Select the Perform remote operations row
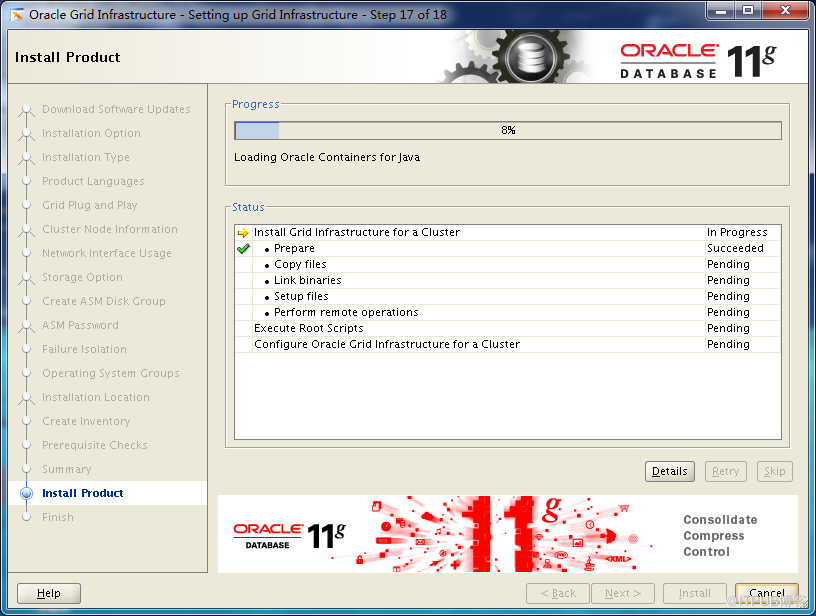This screenshot has width=816, height=616. (508, 312)
